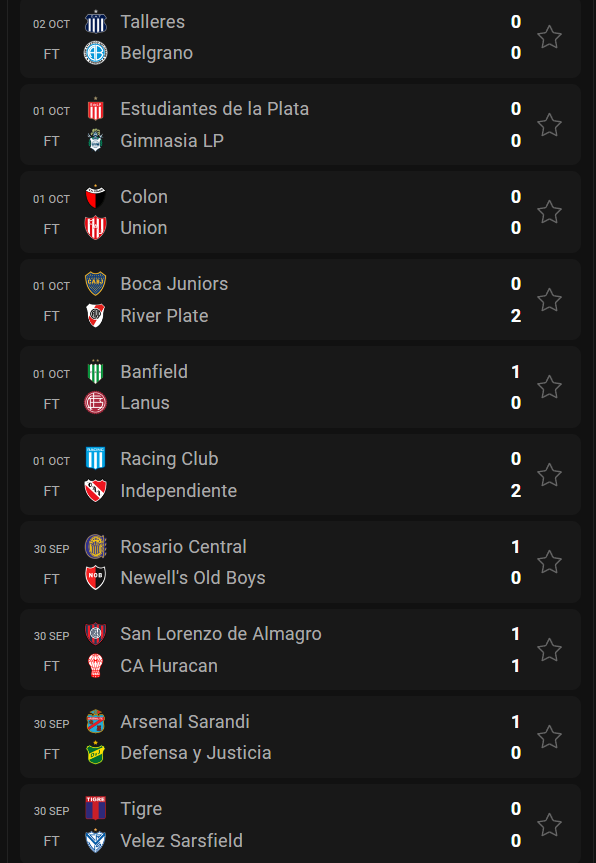Image resolution: width=596 pixels, height=863 pixels.
Task: Select the Boca Juniors crest icon
Action: tap(95, 284)
